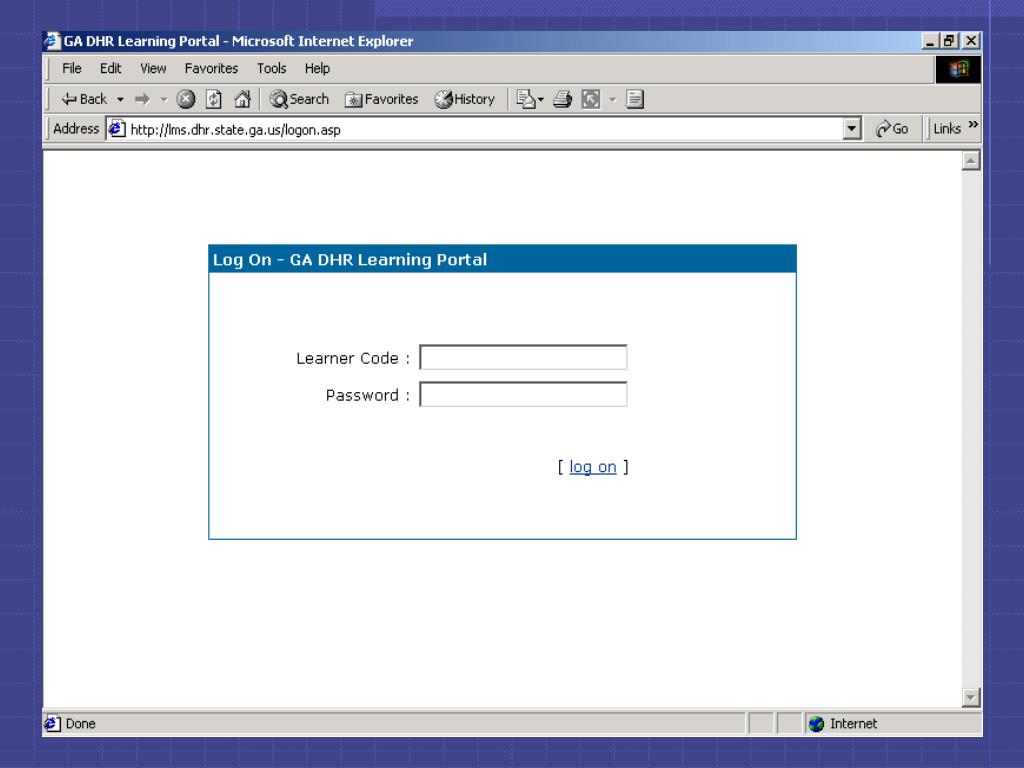Click the Edit page toolbar icon
Viewport: 1024px width, 768px height.
pyautogui.click(x=591, y=99)
